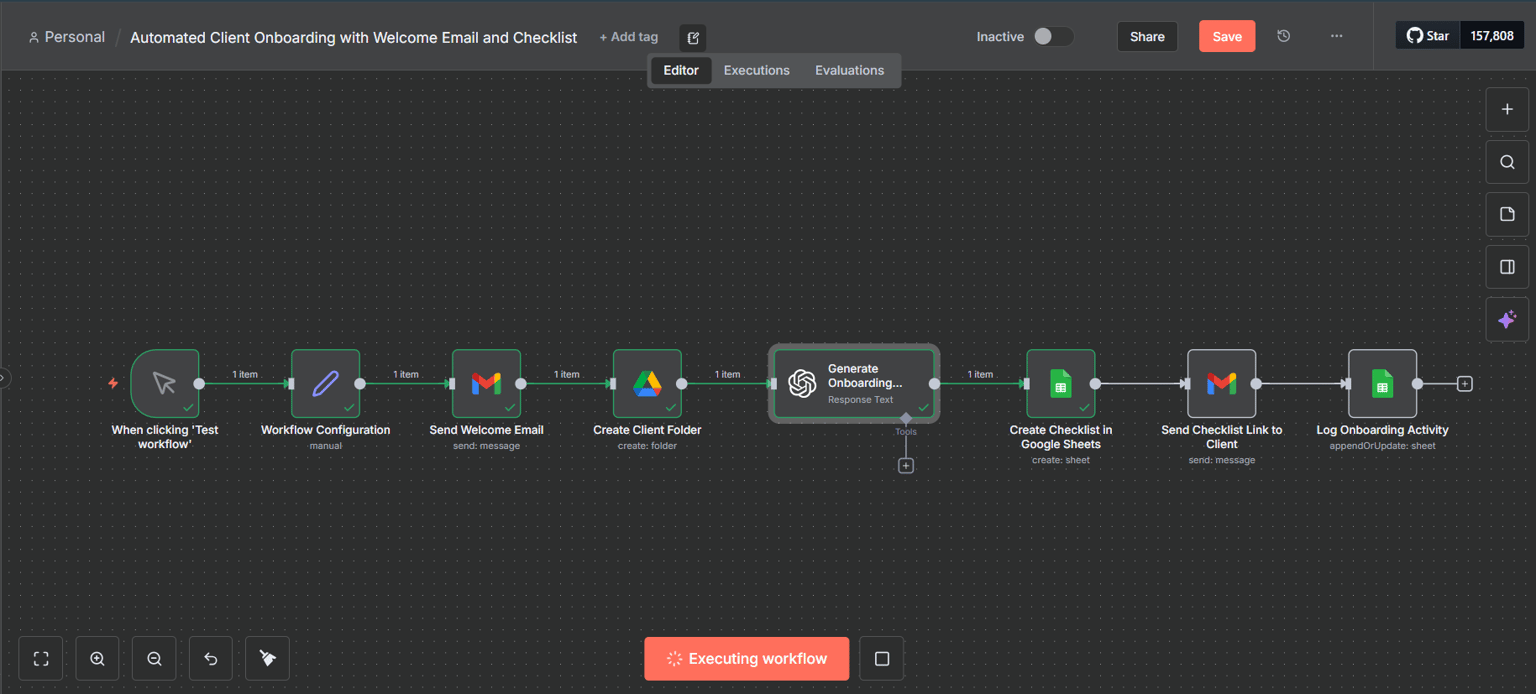1536x694 pixels.
Task: Zoom in on the canvas
Action: coord(97,659)
